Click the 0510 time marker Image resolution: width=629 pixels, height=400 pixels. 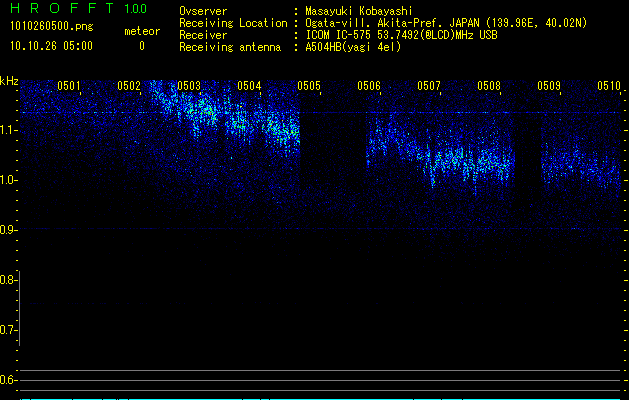(x=609, y=86)
